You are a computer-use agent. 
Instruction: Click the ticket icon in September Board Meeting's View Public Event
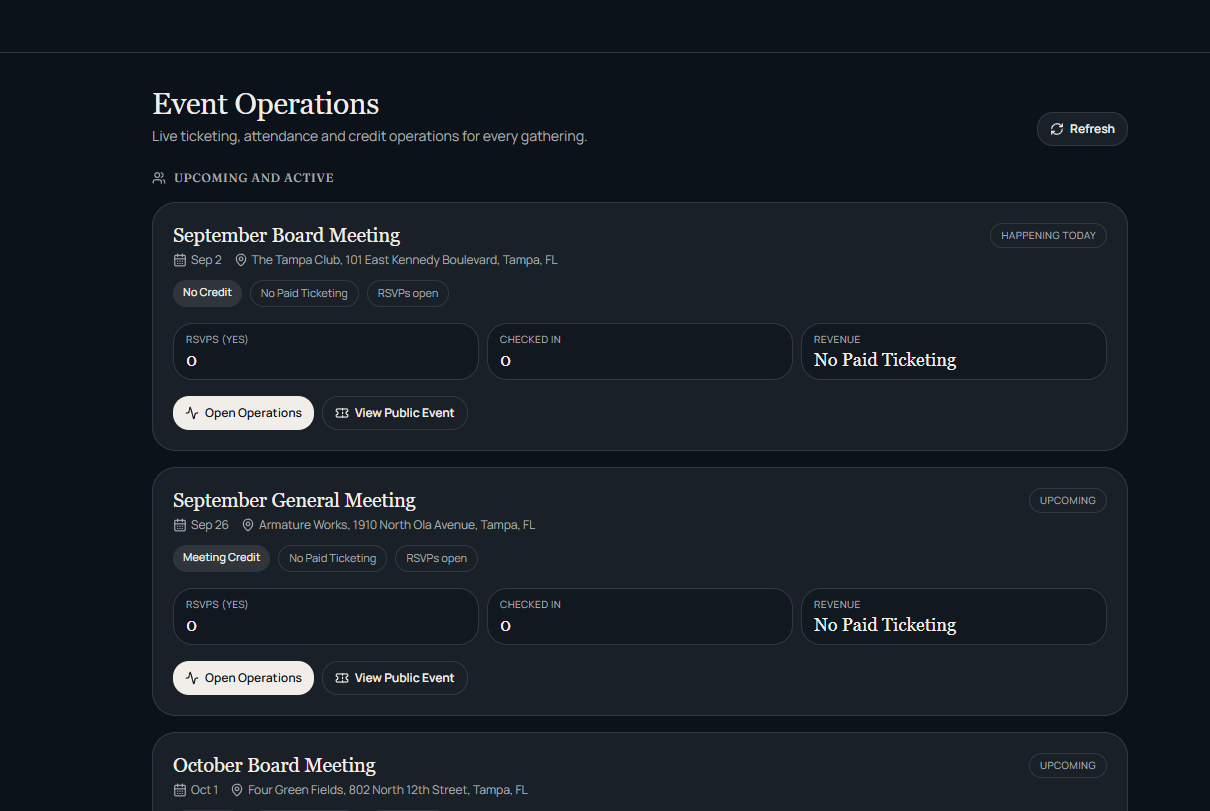tap(342, 413)
